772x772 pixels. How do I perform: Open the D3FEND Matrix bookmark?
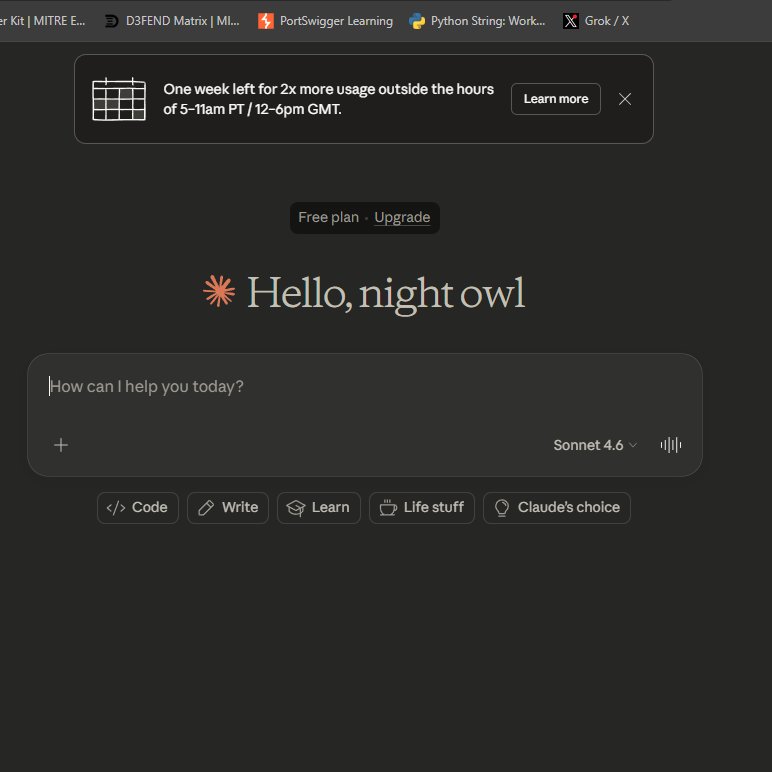[x=172, y=21]
